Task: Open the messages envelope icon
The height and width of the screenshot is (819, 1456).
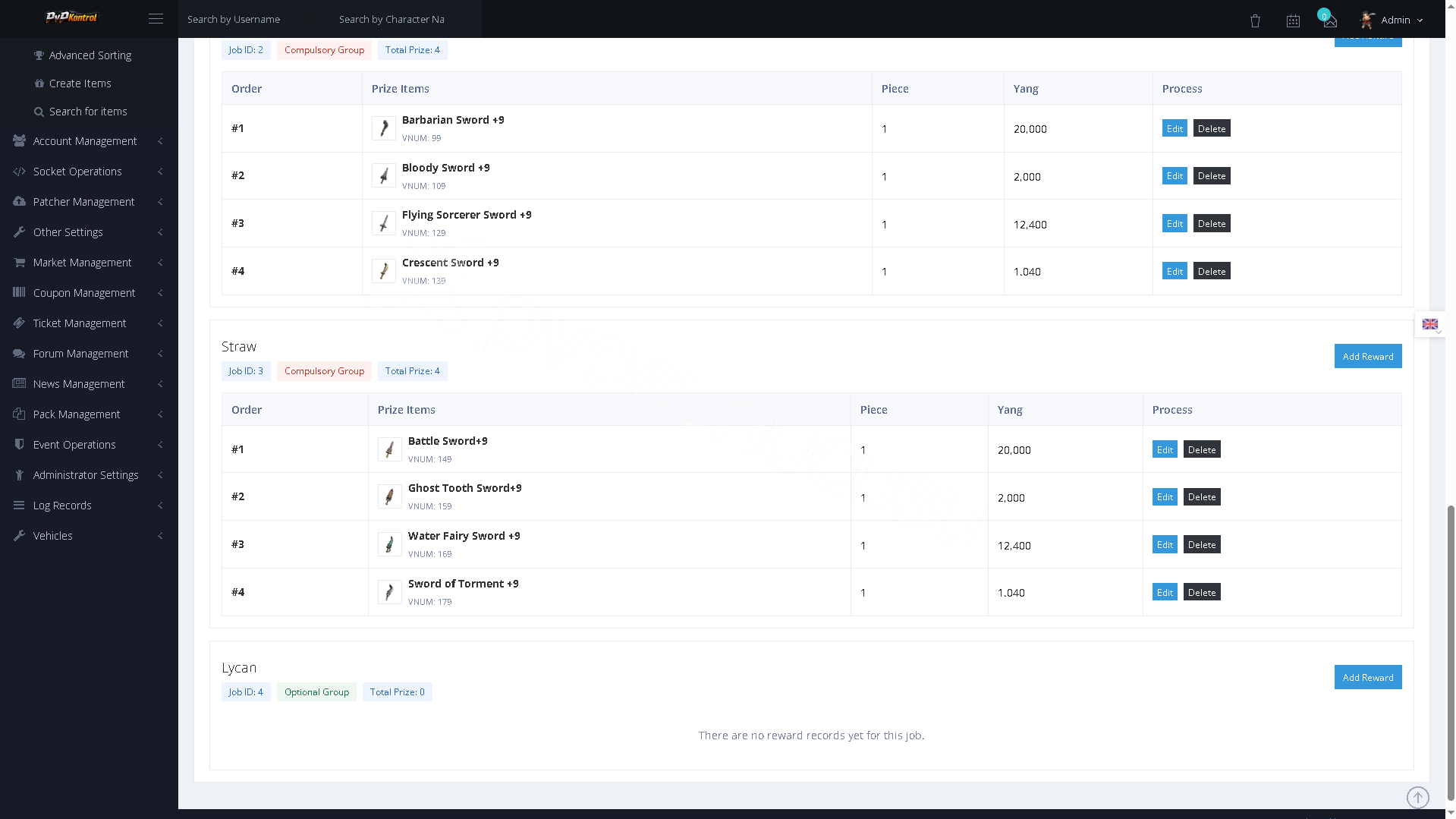Action: pyautogui.click(x=1330, y=20)
